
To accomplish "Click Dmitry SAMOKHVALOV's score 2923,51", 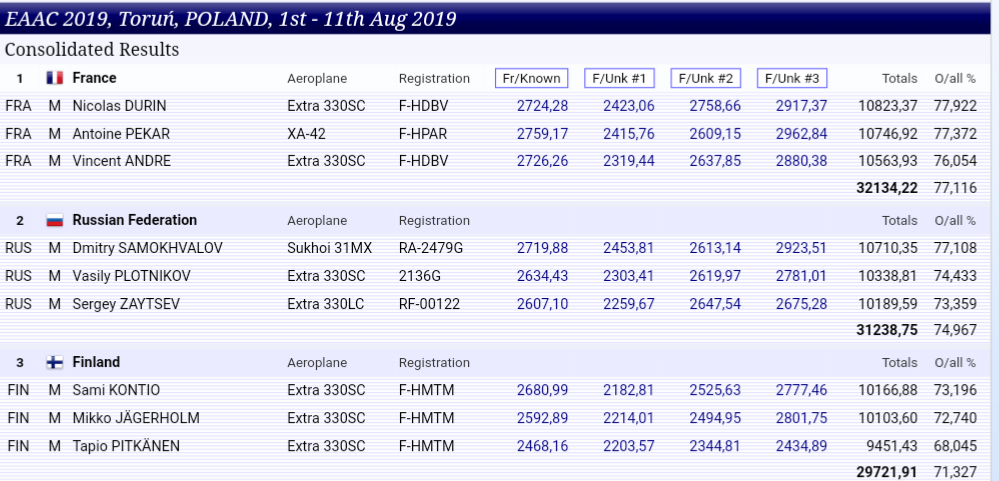I will (801, 248).
